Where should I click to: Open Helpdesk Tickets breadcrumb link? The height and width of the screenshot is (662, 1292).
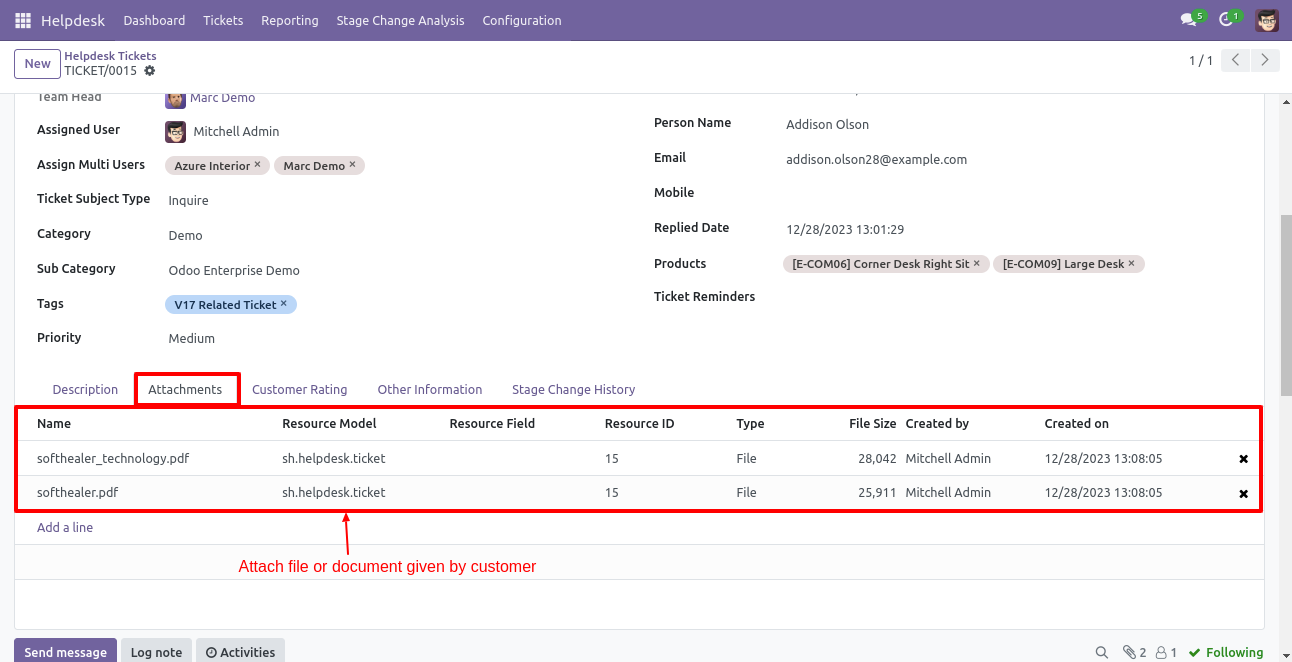pyautogui.click(x=110, y=56)
